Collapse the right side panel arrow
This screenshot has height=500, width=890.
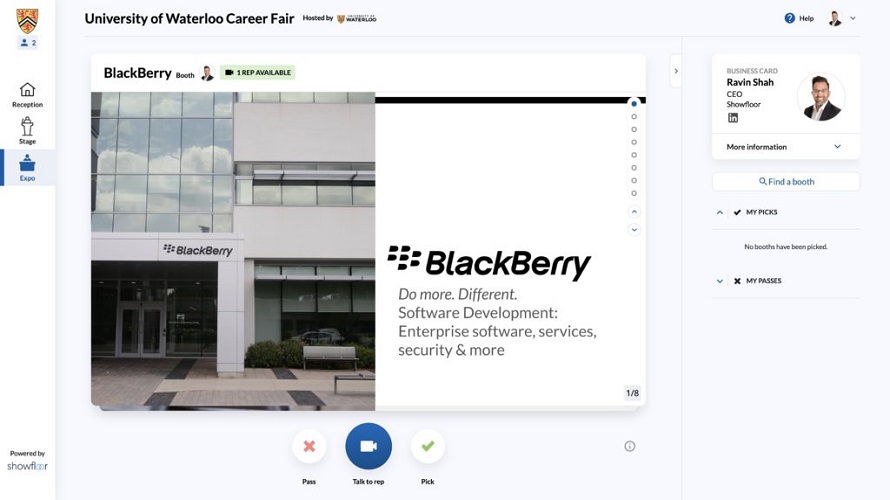(675, 71)
